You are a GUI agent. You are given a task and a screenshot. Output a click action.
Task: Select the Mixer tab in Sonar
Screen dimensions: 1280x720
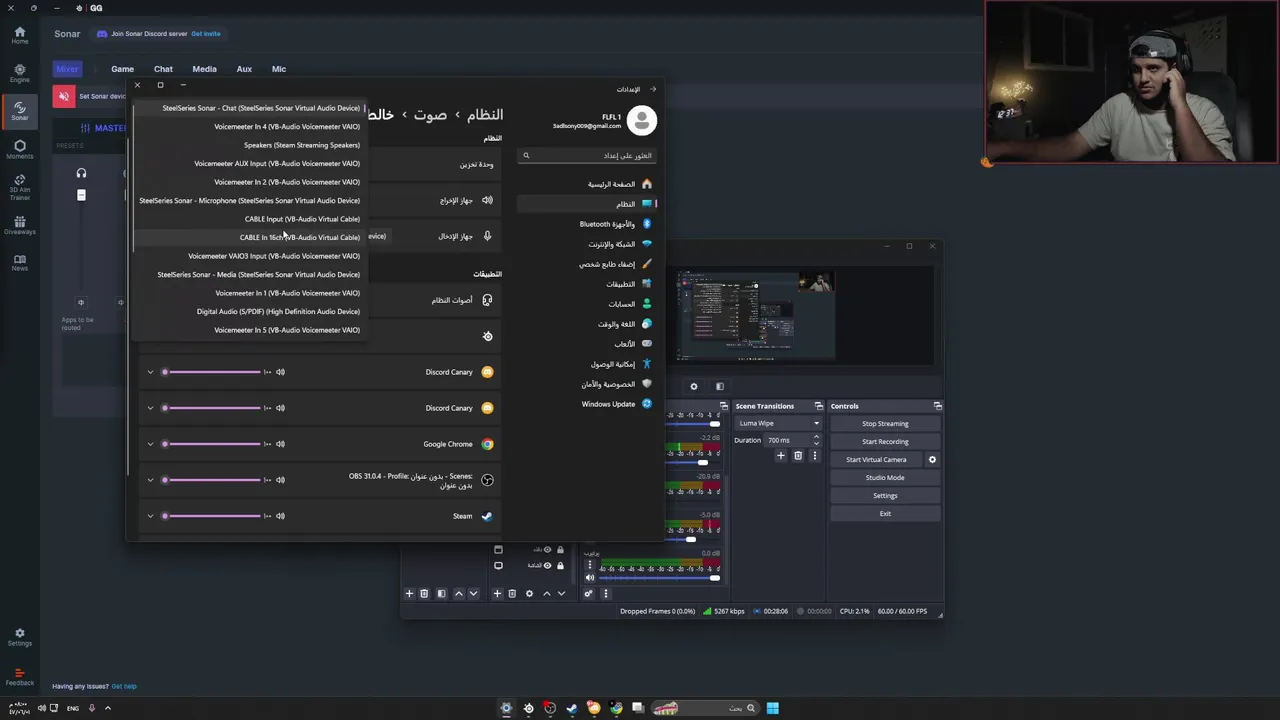(x=67, y=69)
